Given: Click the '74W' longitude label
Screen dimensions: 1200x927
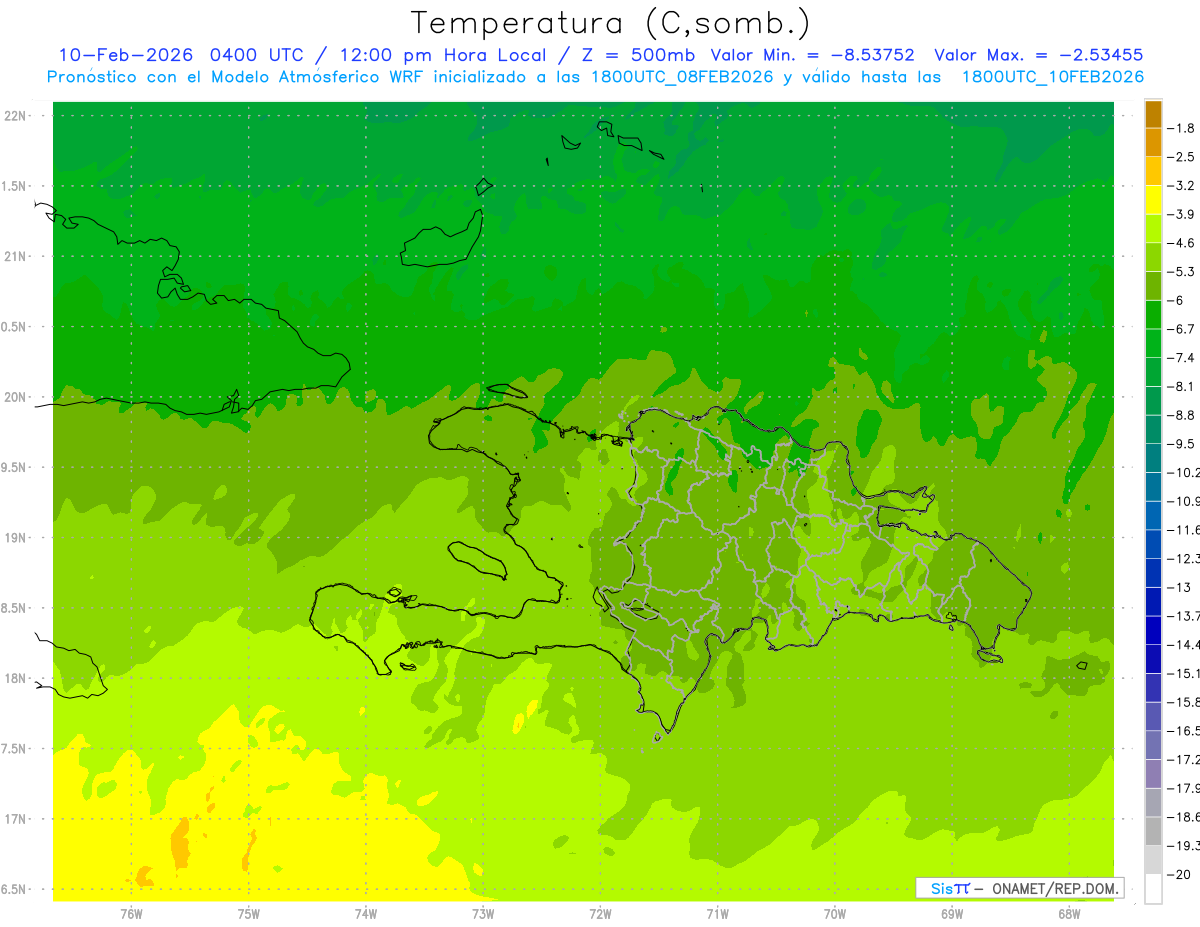Looking at the screenshot, I should (366, 913).
